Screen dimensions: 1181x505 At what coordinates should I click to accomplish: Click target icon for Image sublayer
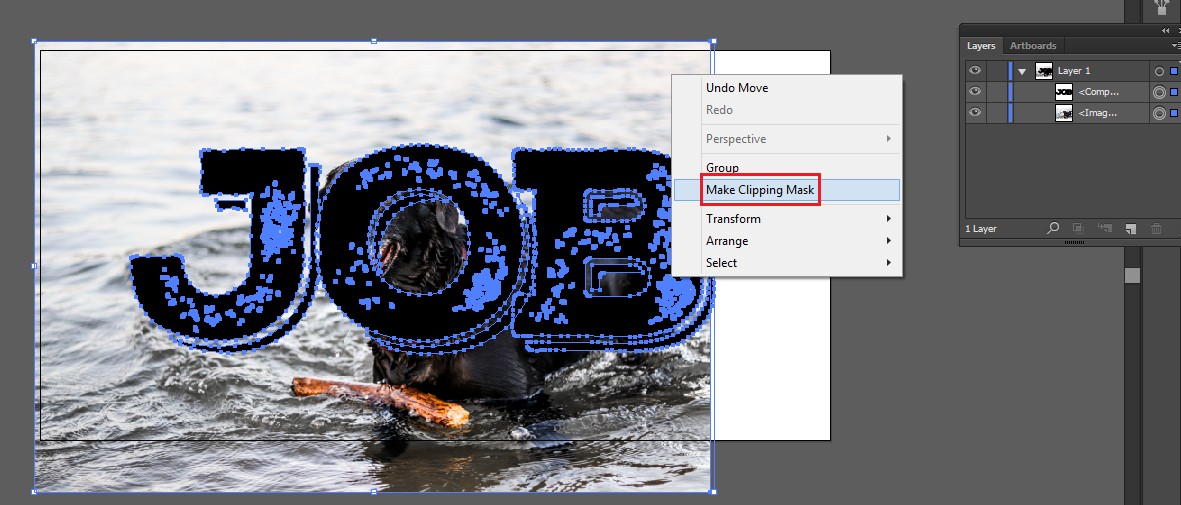pos(1159,114)
